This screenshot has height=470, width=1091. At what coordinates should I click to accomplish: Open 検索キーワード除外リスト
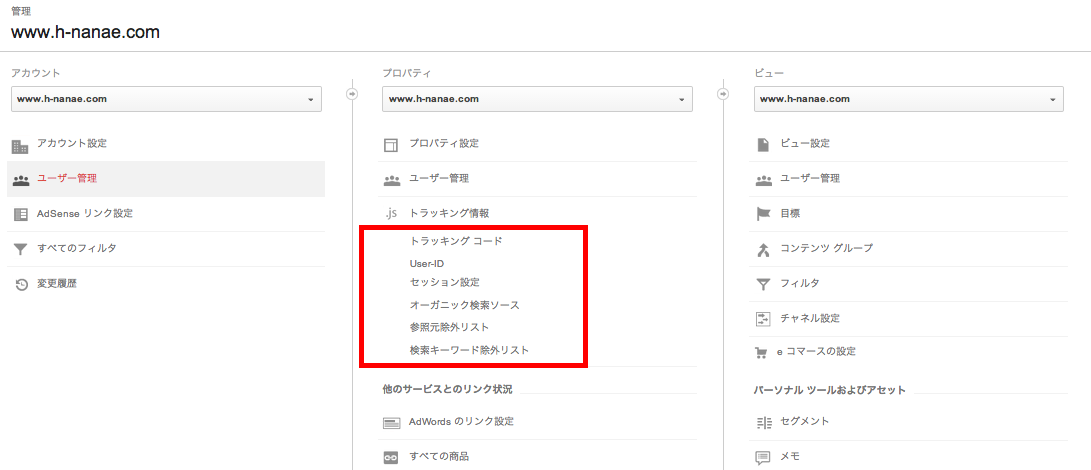coord(470,350)
